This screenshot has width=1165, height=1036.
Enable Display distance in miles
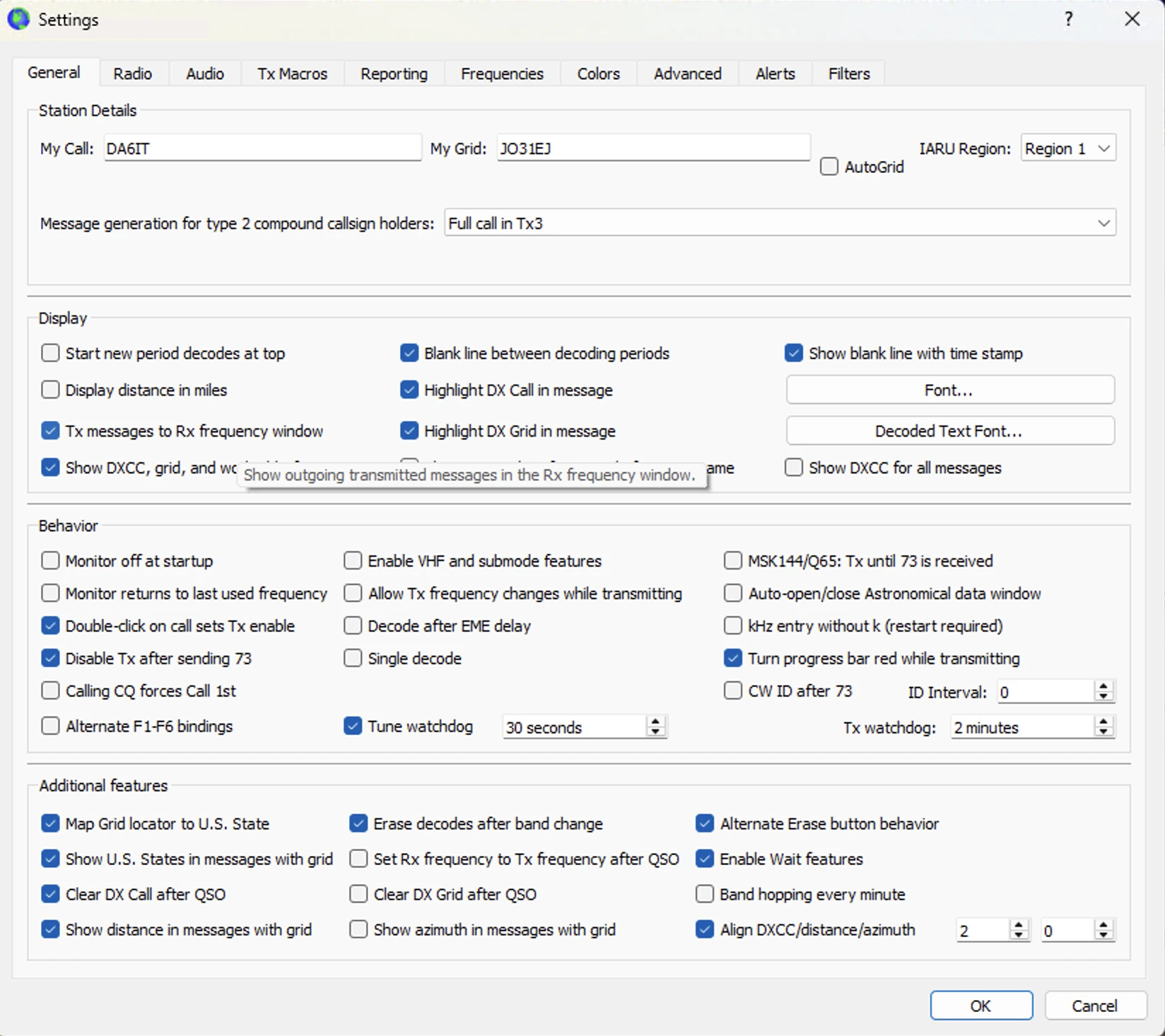(x=50, y=389)
